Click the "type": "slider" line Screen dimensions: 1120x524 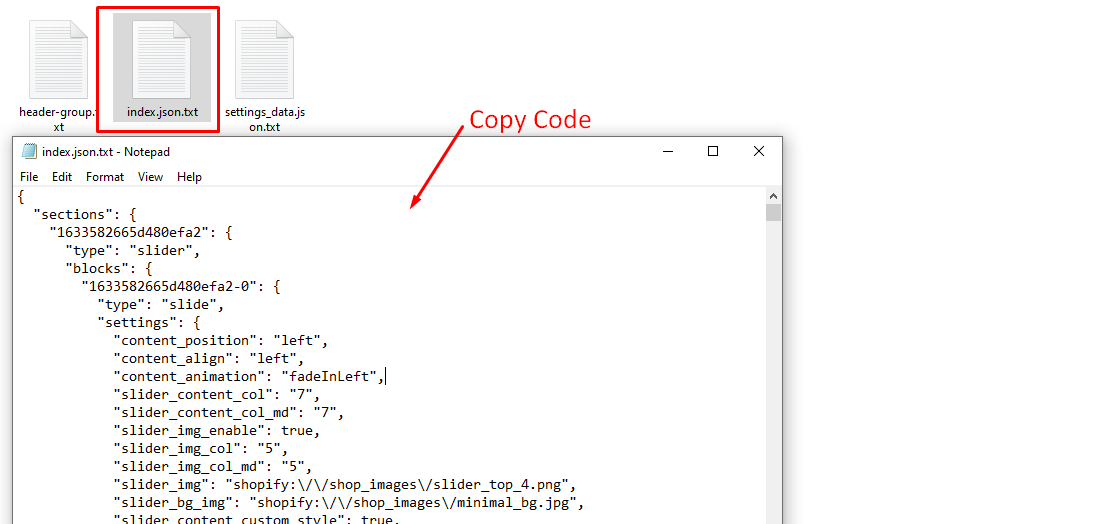coord(133,250)
